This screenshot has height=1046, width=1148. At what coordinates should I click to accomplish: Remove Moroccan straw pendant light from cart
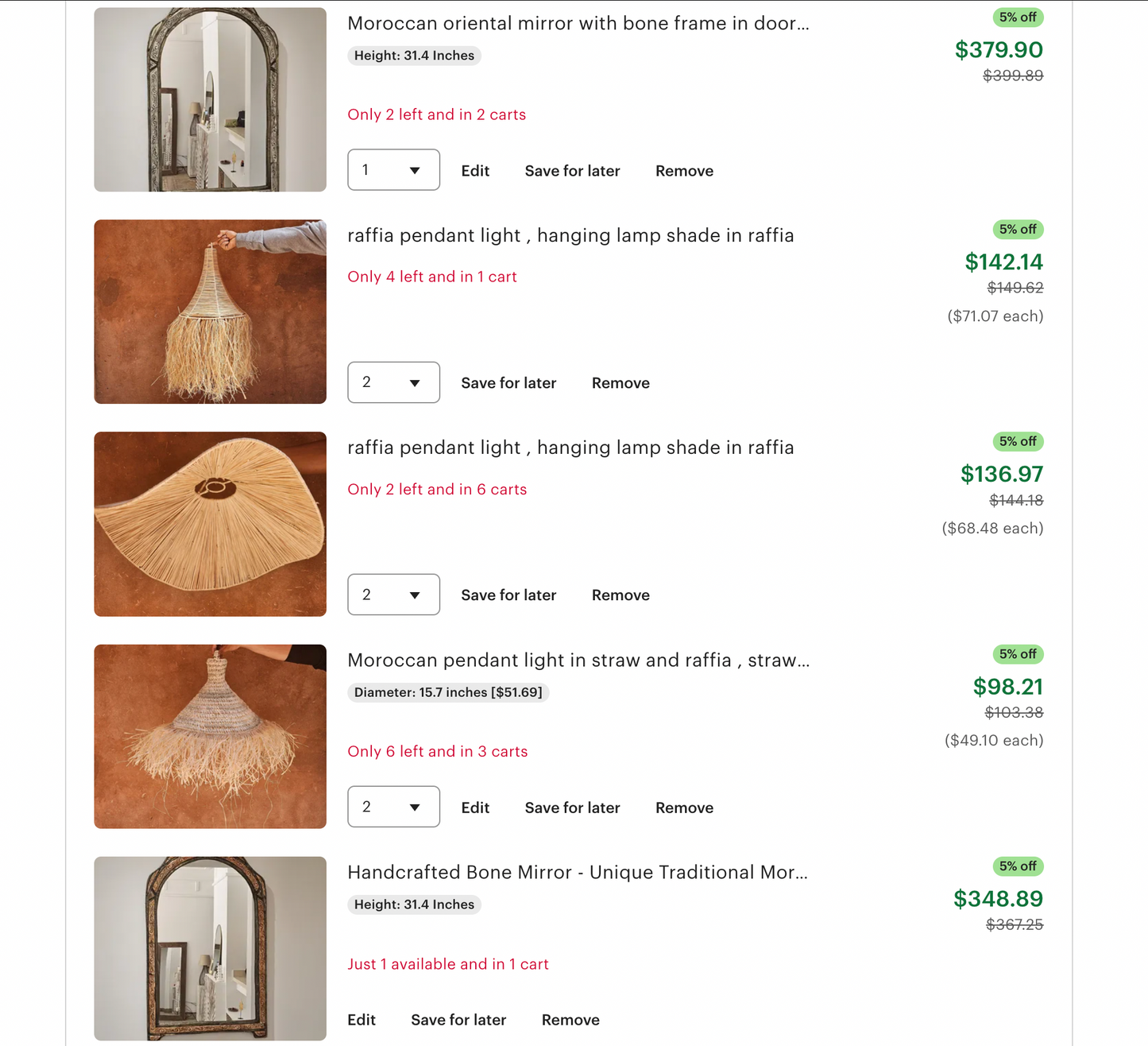point(684,808)
